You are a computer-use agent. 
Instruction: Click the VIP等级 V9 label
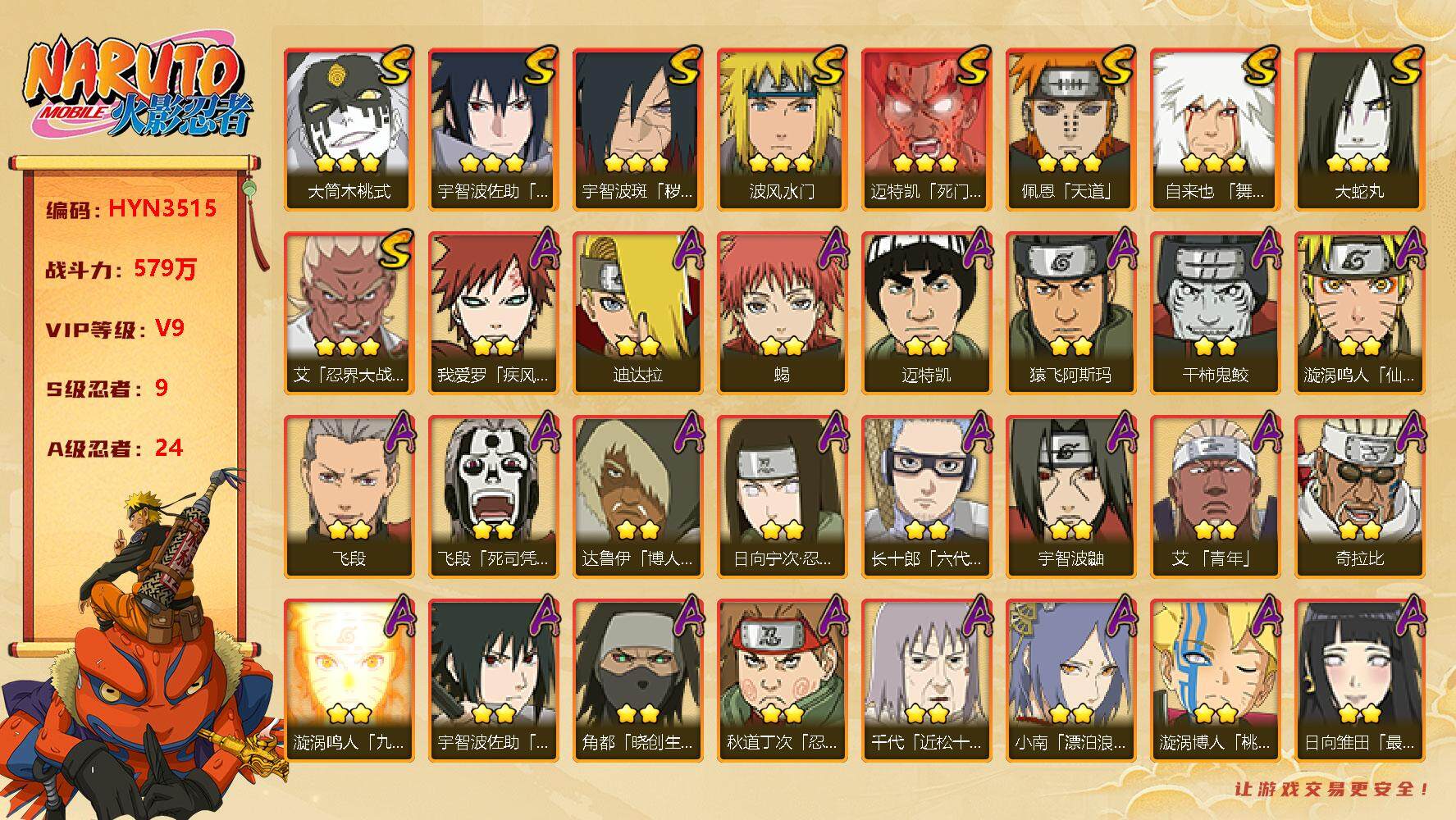coord(115,329)
